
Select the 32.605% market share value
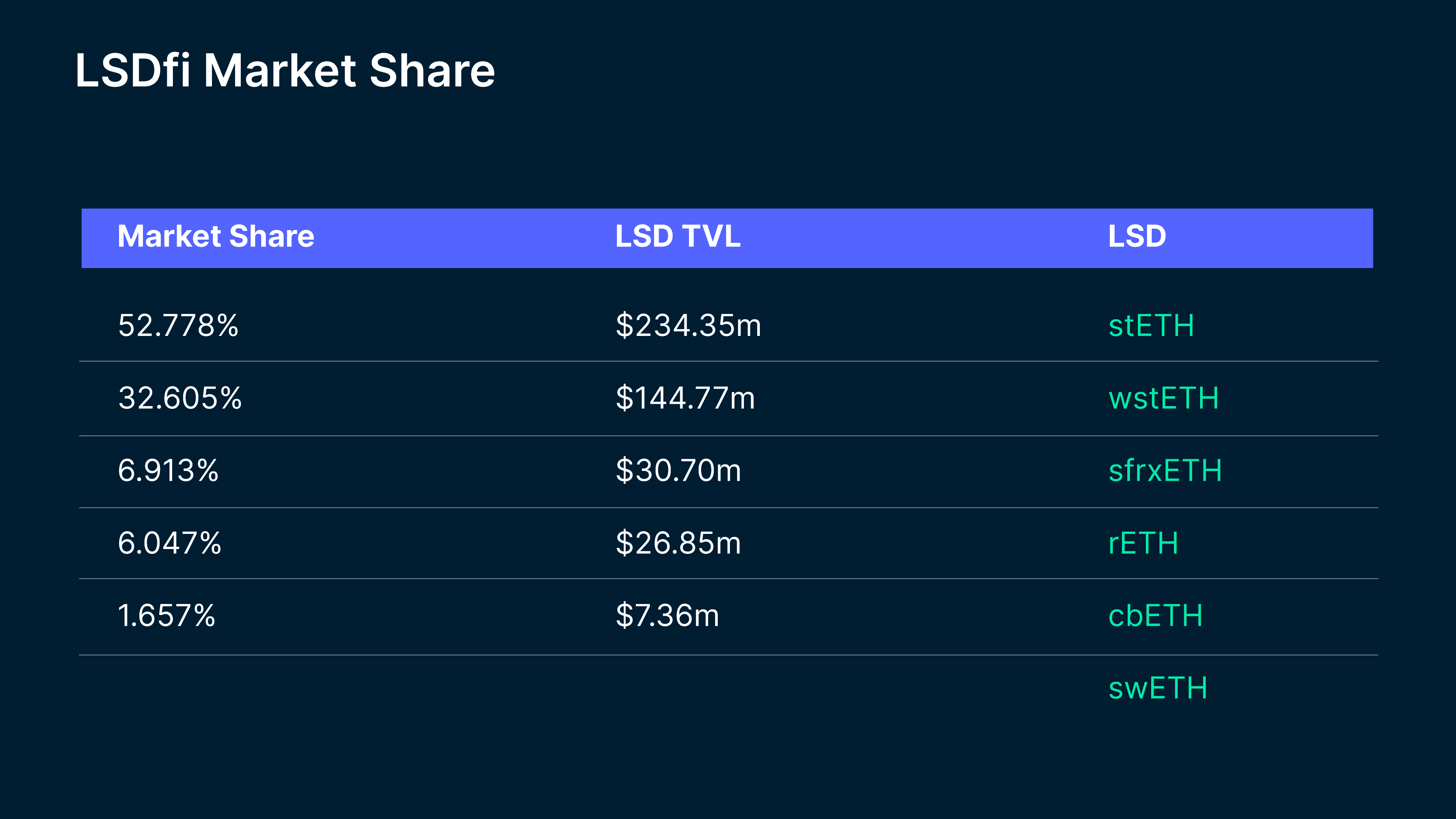coord(180,399)
